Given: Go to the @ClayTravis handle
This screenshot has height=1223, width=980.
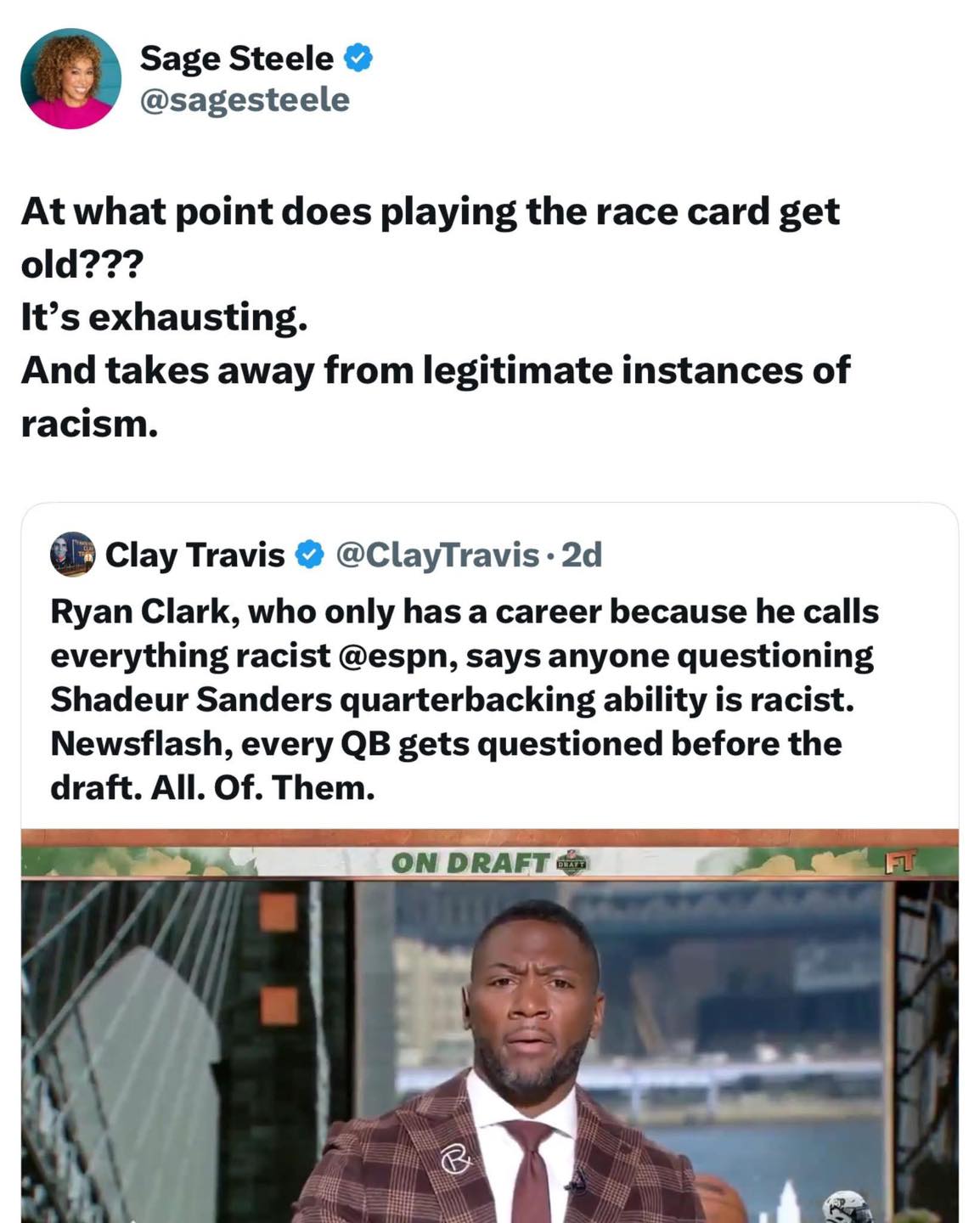Looking at the screenshot, I should coord(437,555).
